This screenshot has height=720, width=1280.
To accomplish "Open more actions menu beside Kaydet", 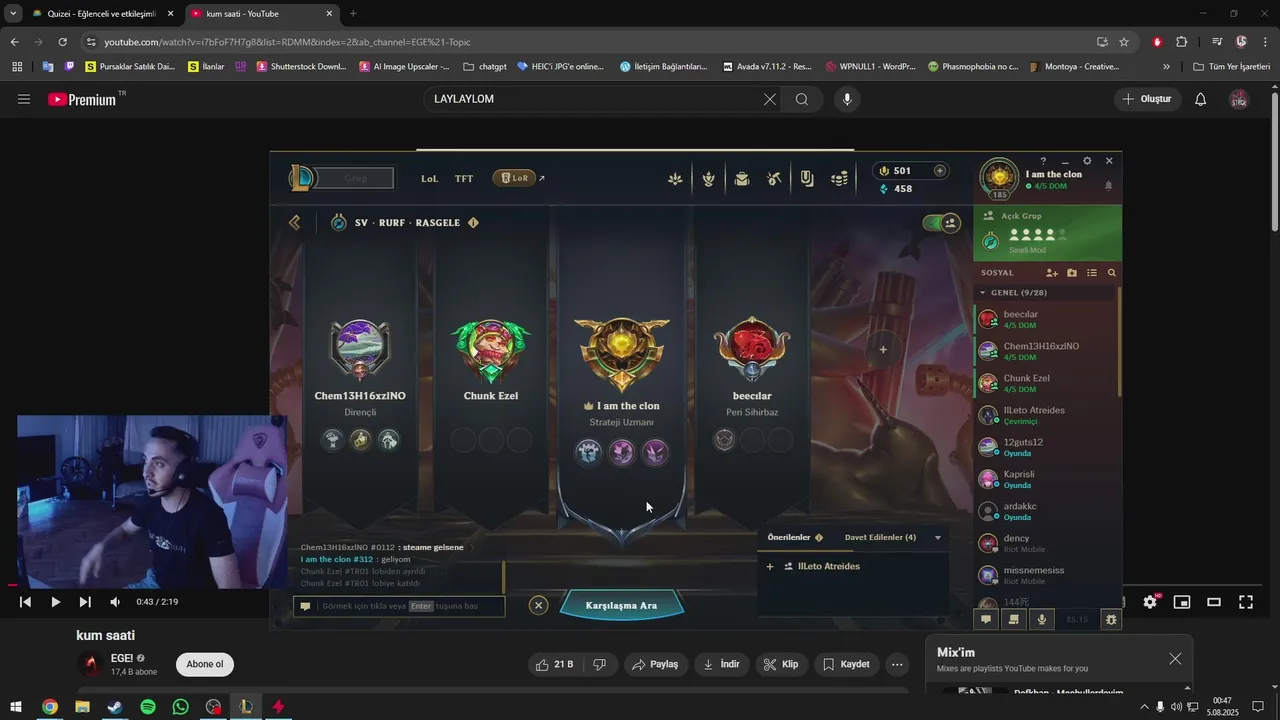I will pos(897,664).
